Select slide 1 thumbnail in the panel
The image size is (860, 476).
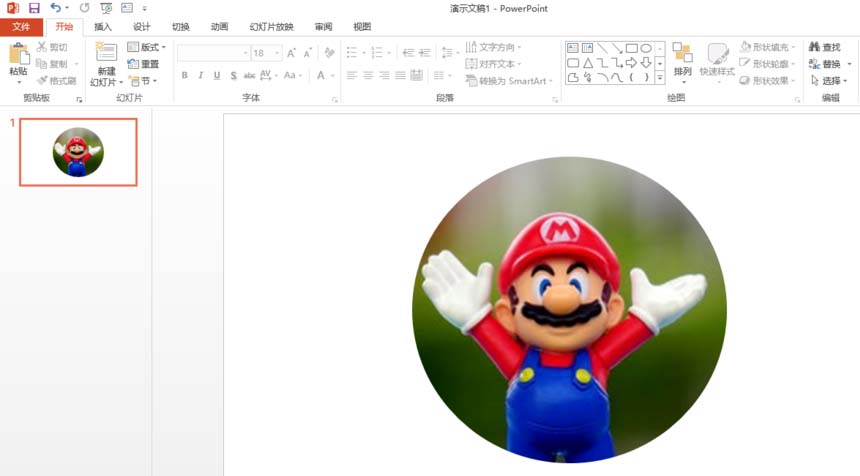point(78,152)
